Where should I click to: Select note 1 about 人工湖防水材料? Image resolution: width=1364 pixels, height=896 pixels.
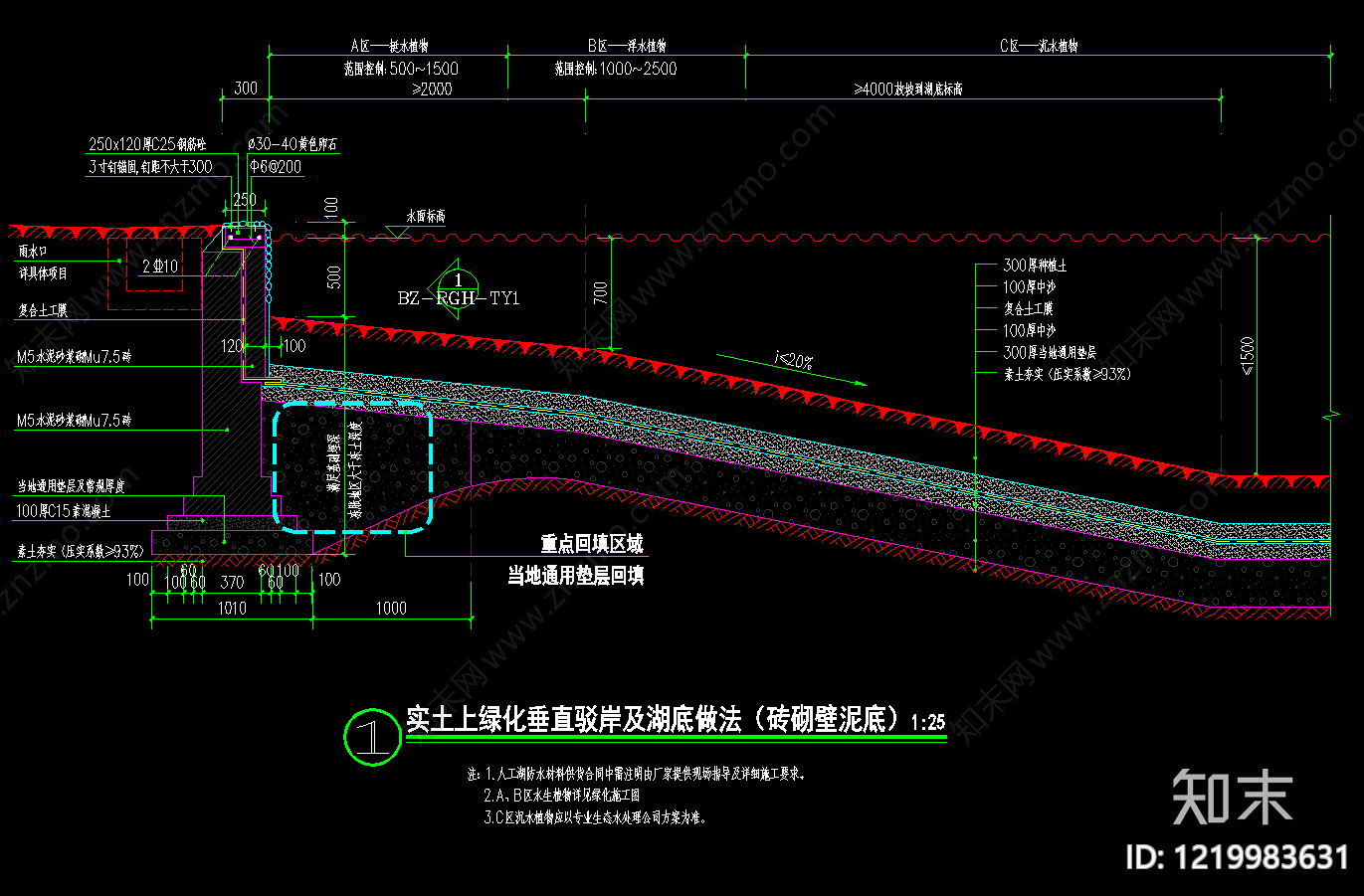[x=636, y=774]
